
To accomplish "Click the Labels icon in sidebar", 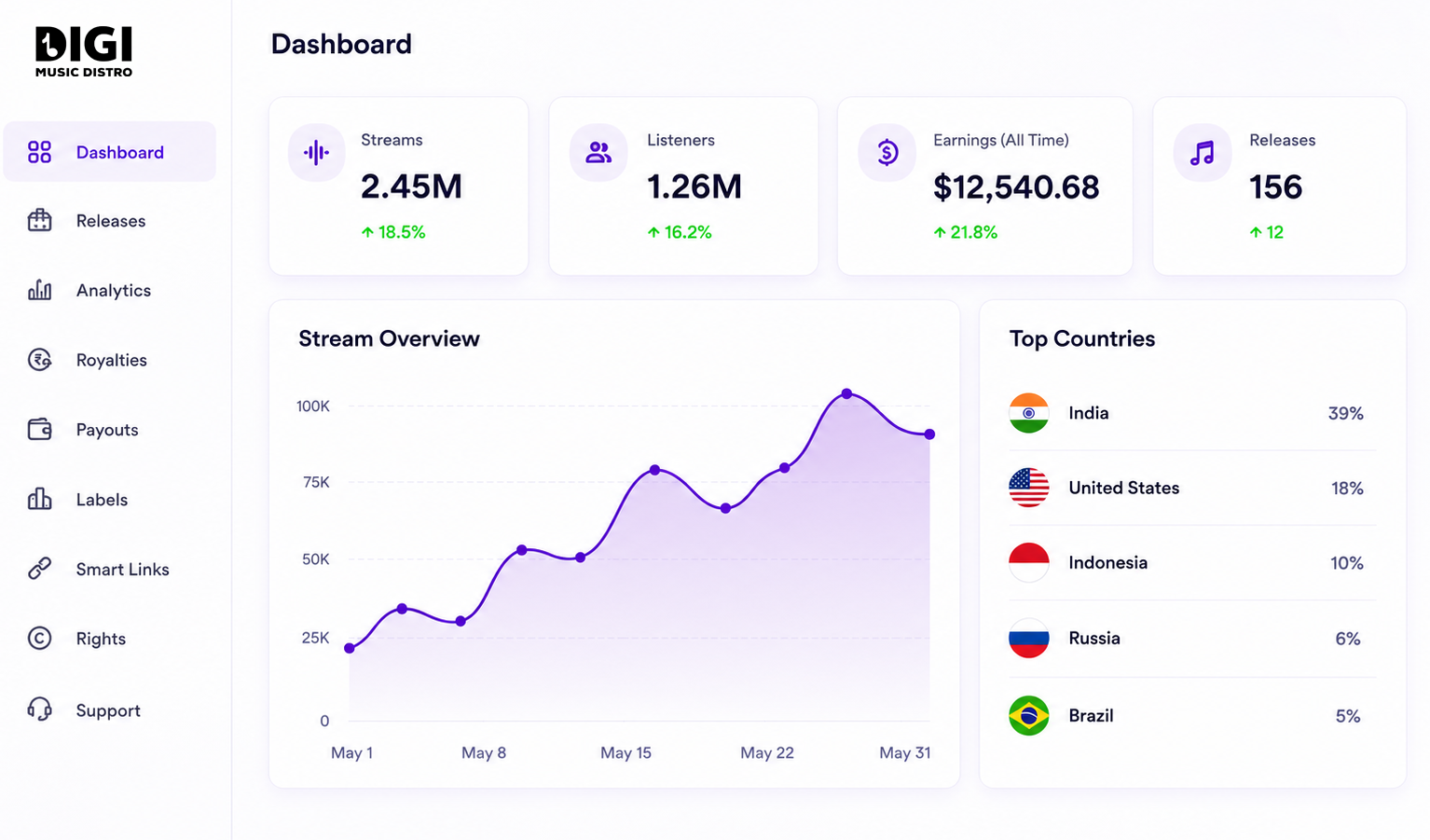I will [x=39, y=499].
